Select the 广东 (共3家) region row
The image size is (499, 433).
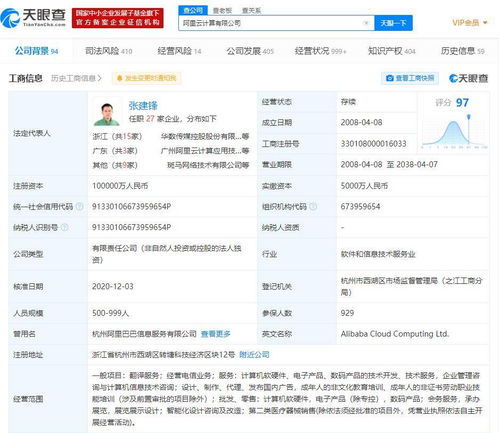click(115, 151)
